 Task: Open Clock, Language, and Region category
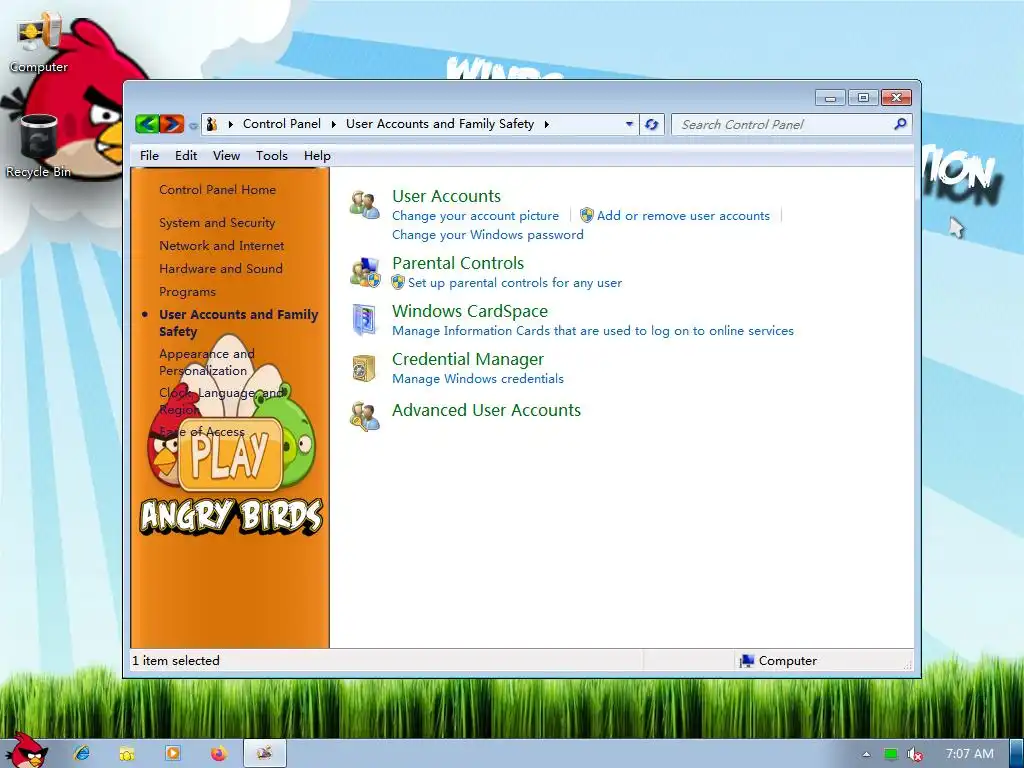[222, 401]
